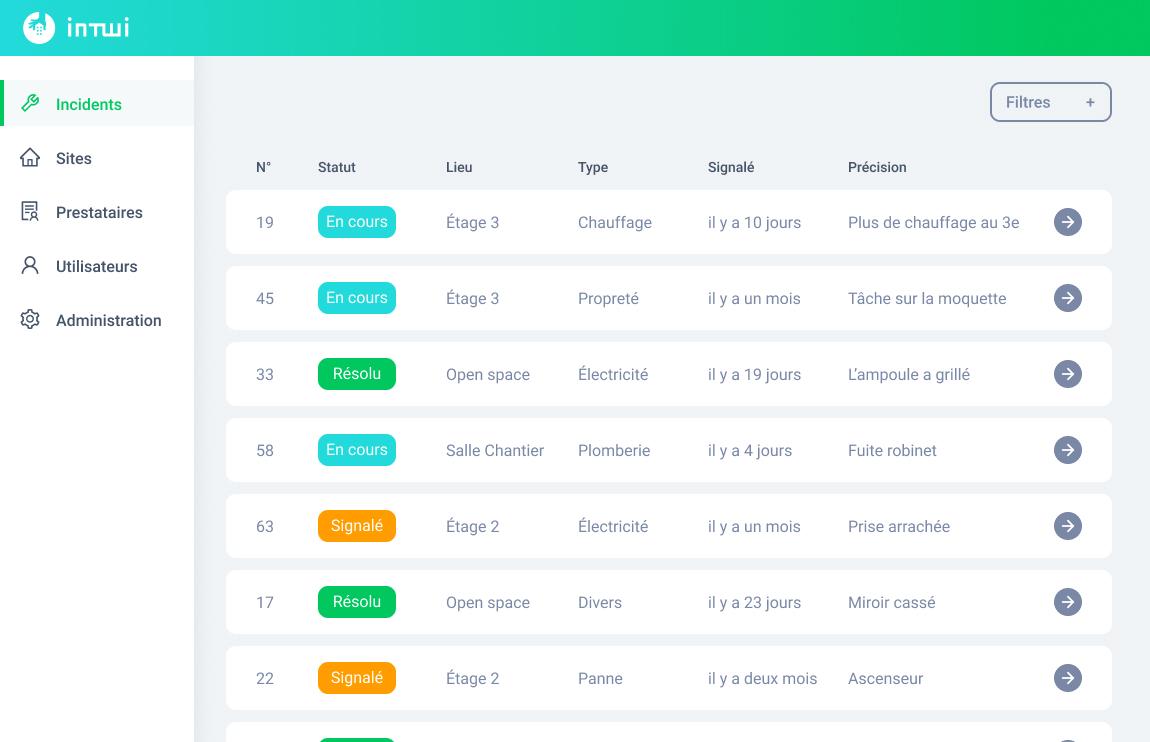
Task: Sort by the Statut column header
Action: [x=337, y=167]
